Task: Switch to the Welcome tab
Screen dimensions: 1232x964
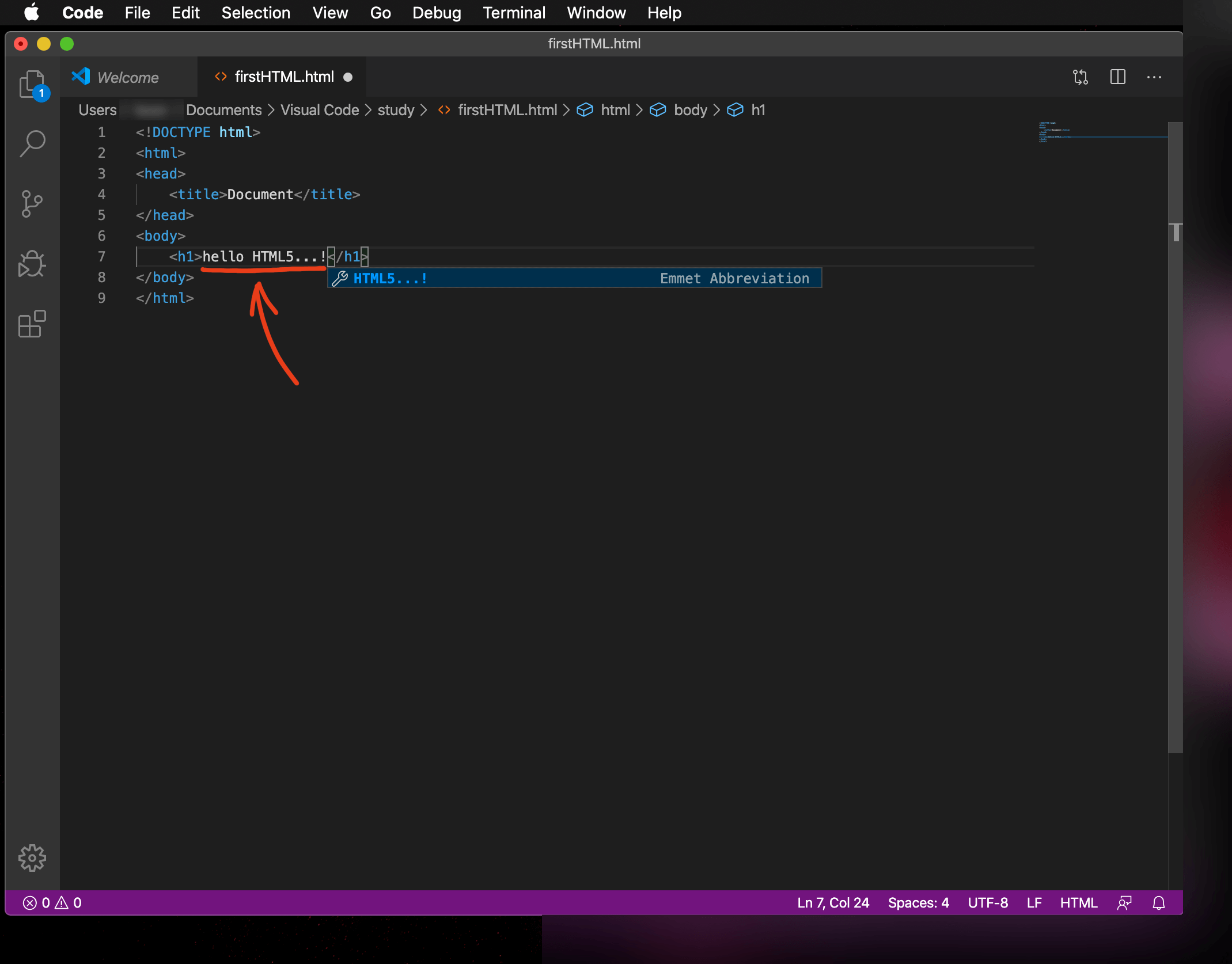Action: pos(128,77)
